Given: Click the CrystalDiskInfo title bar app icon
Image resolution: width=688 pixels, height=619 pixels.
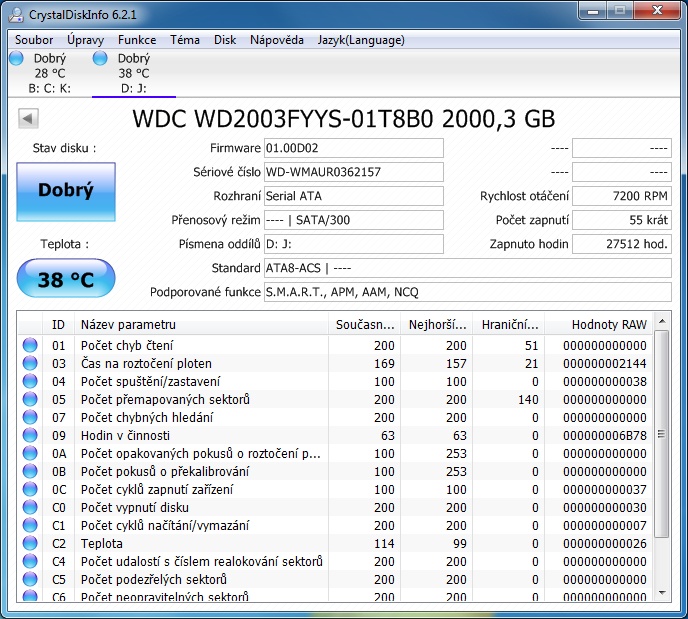Looking at the screenshot, I should 16,14.
